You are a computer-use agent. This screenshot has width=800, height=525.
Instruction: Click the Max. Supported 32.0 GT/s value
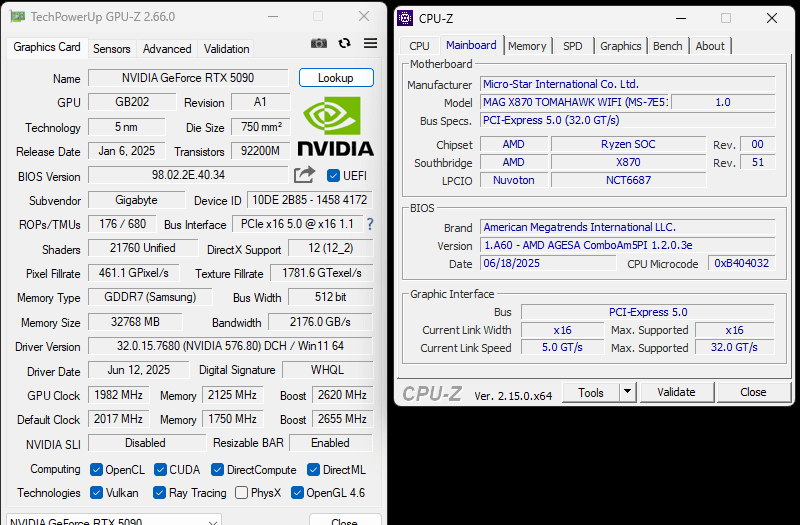(734, 347)
